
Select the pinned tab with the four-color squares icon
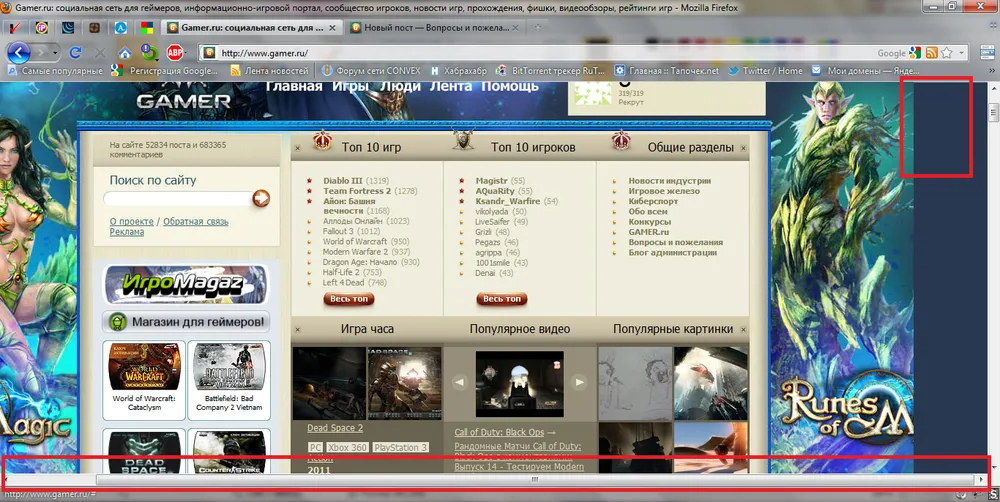[x=147, y=27]
